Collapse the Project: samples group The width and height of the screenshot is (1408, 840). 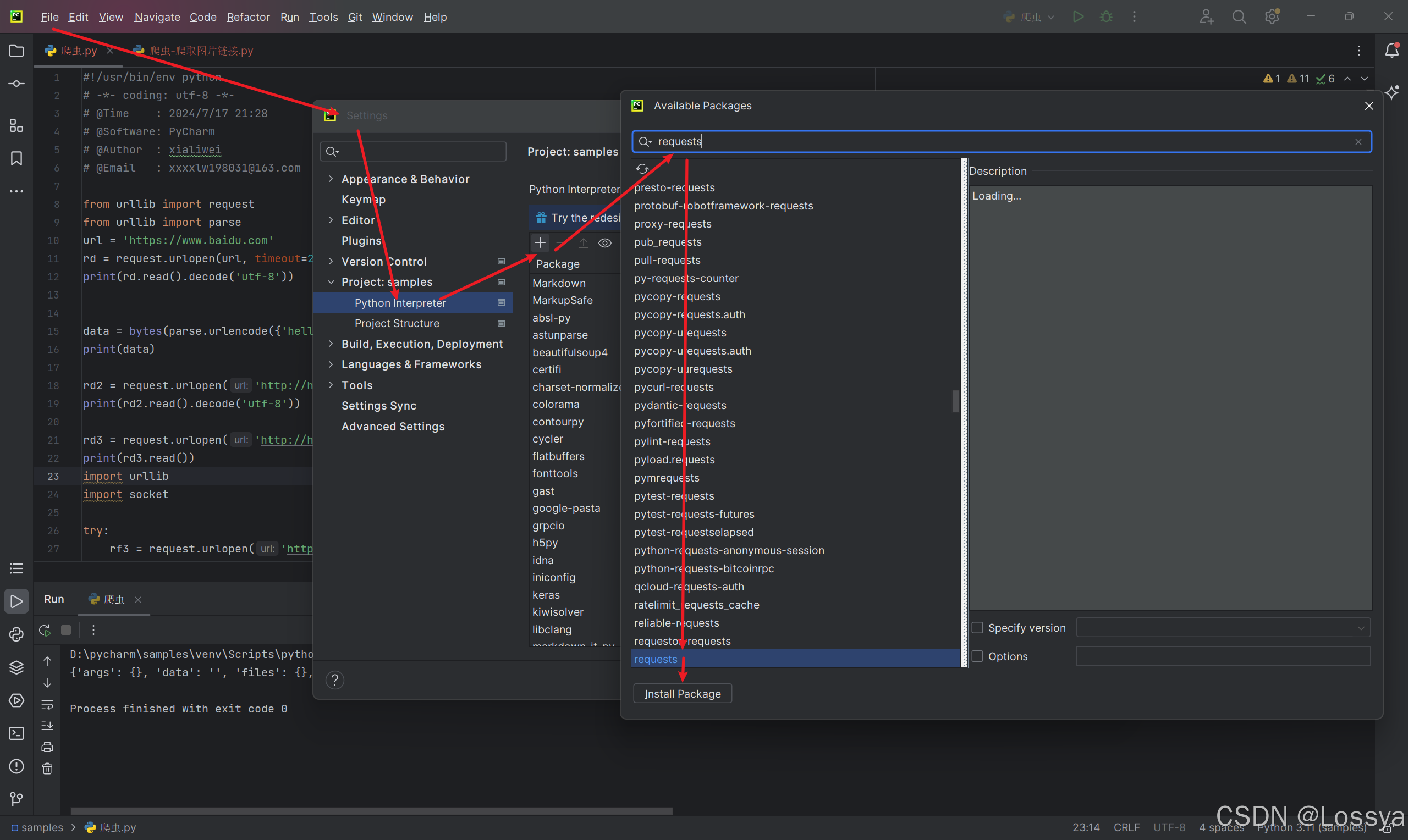point(331,282)
